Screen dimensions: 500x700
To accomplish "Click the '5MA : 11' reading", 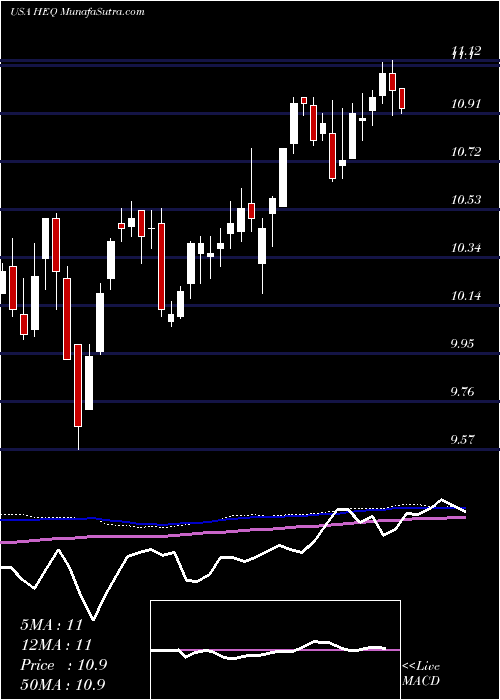I will [52, 625].
